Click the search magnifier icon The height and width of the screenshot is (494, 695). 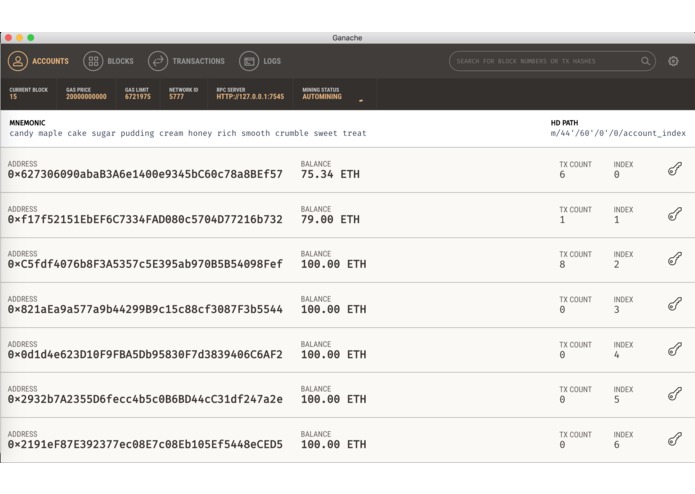pos(645,61)
